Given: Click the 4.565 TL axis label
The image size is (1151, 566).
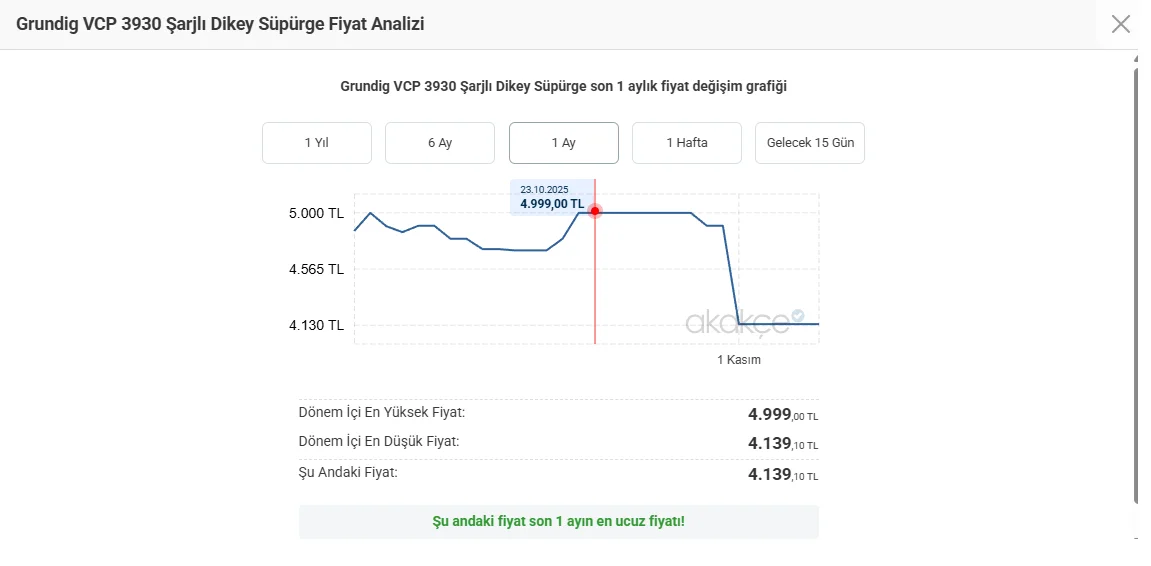Looking at the screenshot, I should click(316, 269).
